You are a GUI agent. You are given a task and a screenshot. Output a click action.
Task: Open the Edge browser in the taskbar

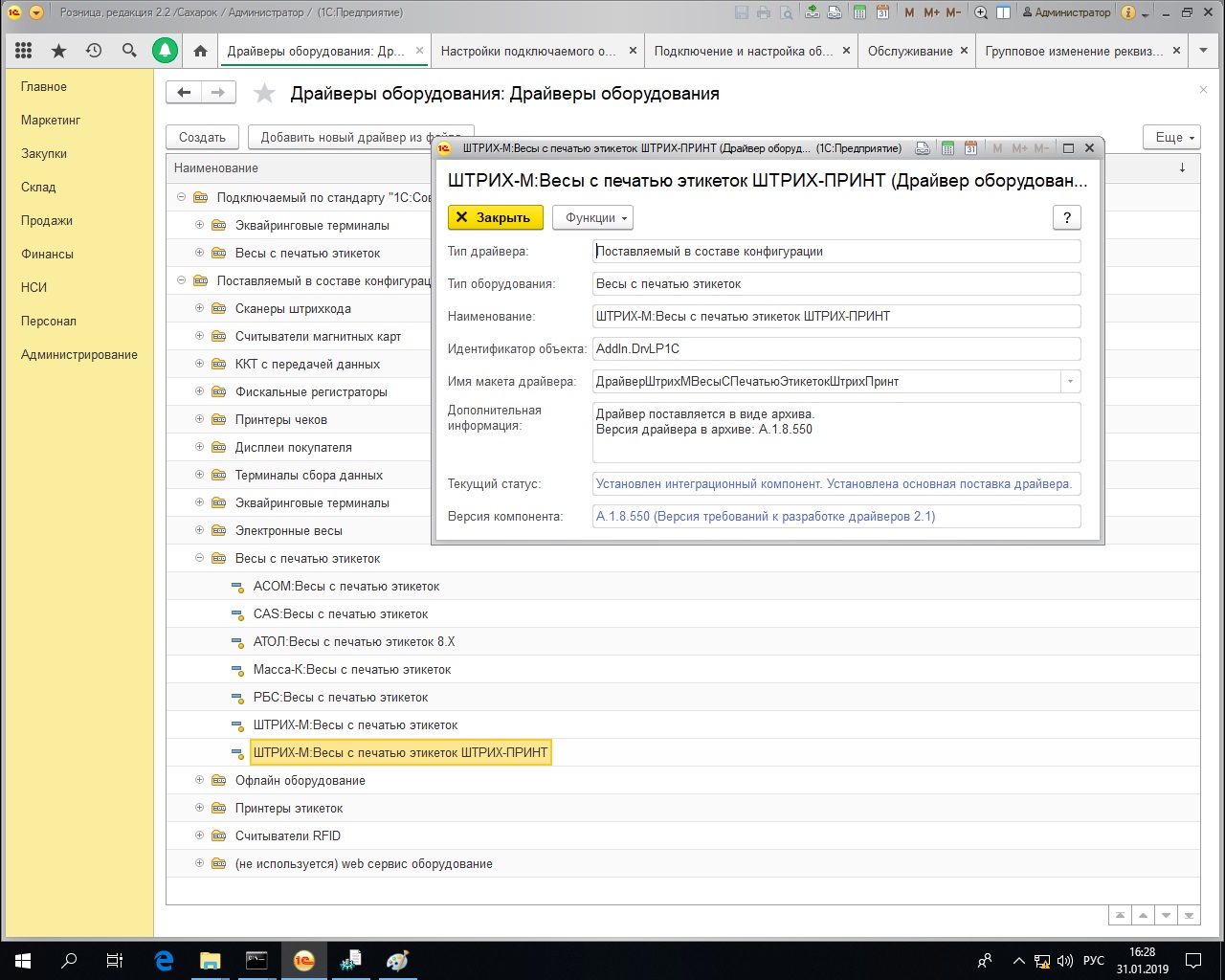coord(164,960)
